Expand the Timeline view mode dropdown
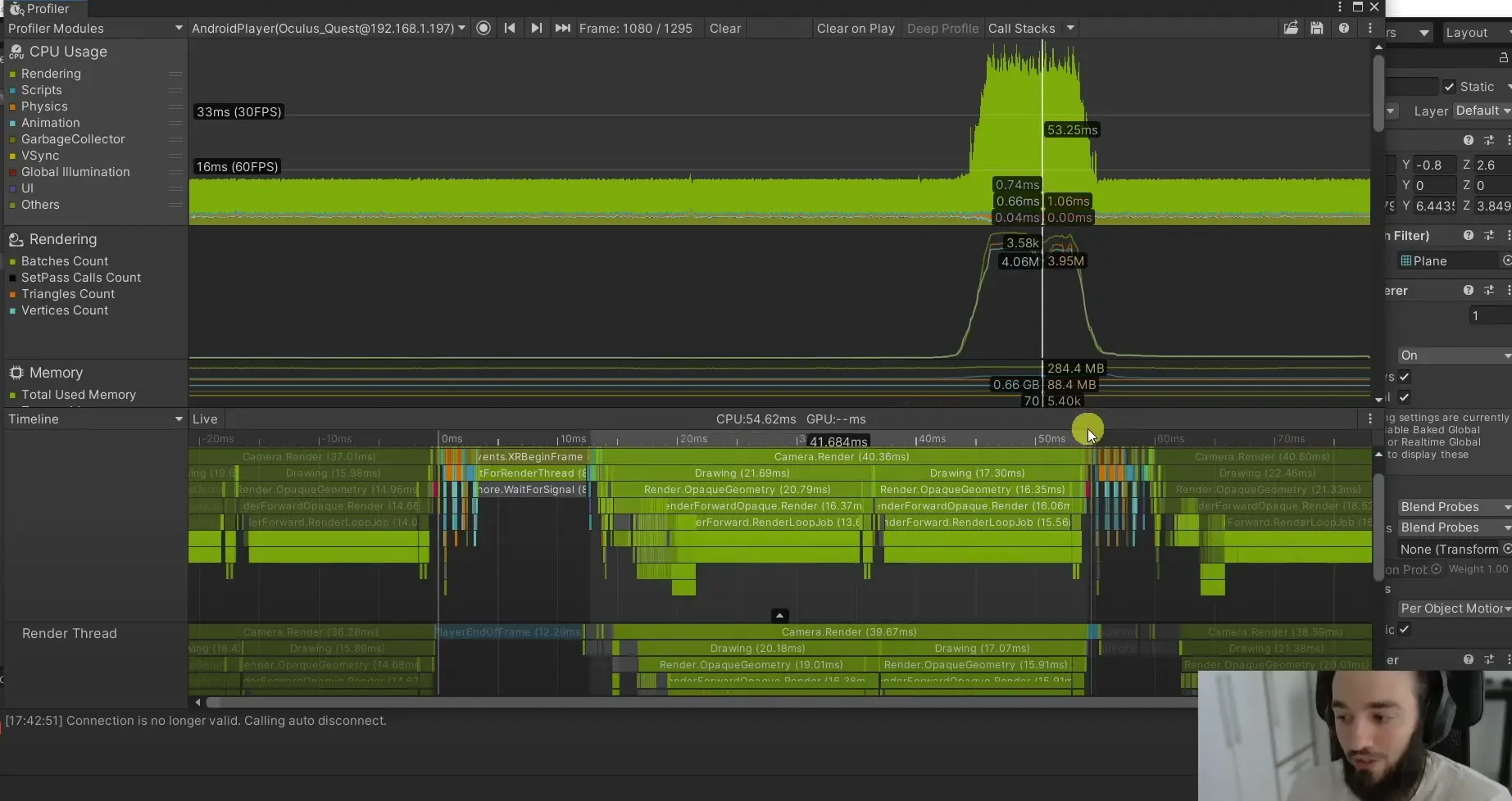 [x=95, y=419]
